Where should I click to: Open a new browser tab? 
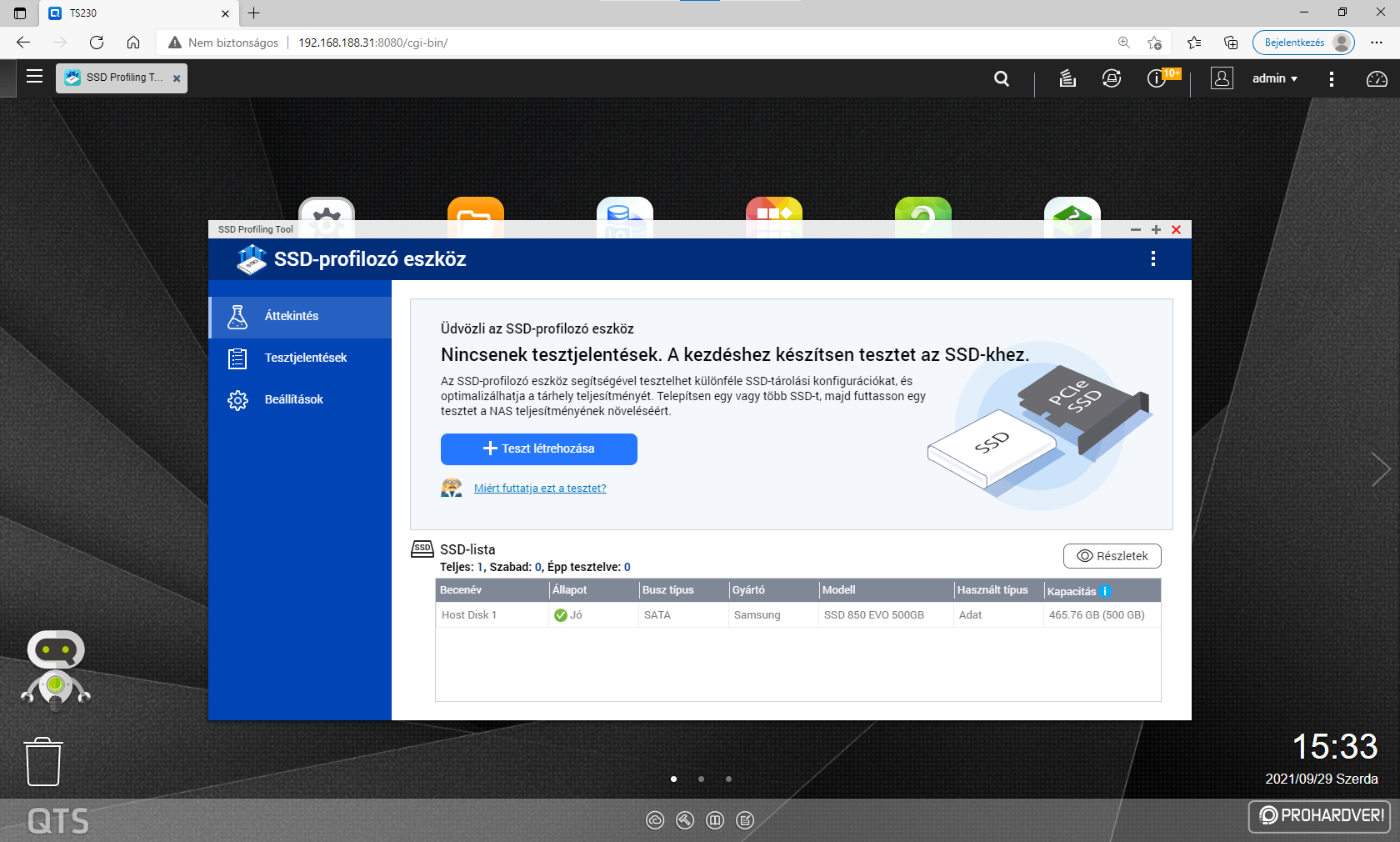254,13
